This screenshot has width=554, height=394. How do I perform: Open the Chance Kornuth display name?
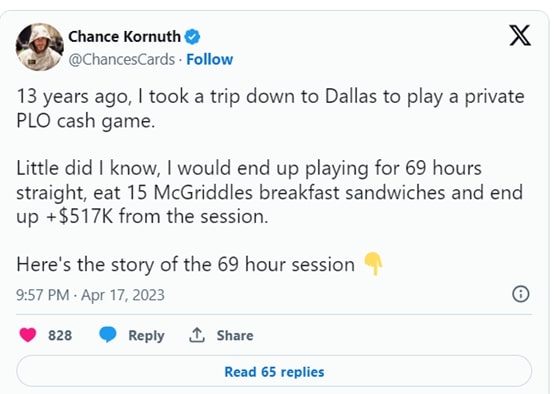coord(124,37)
